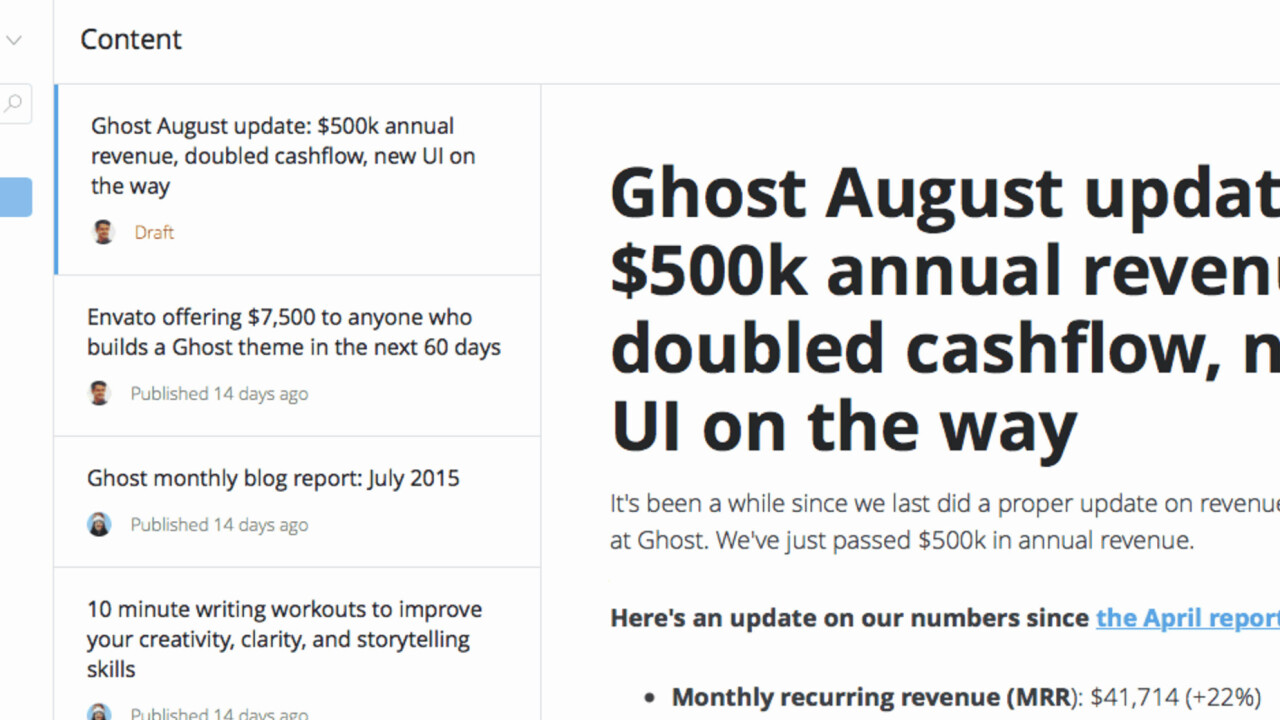
Task: Click the author avatar on the Draft post
Action: (x=102, y=232)
